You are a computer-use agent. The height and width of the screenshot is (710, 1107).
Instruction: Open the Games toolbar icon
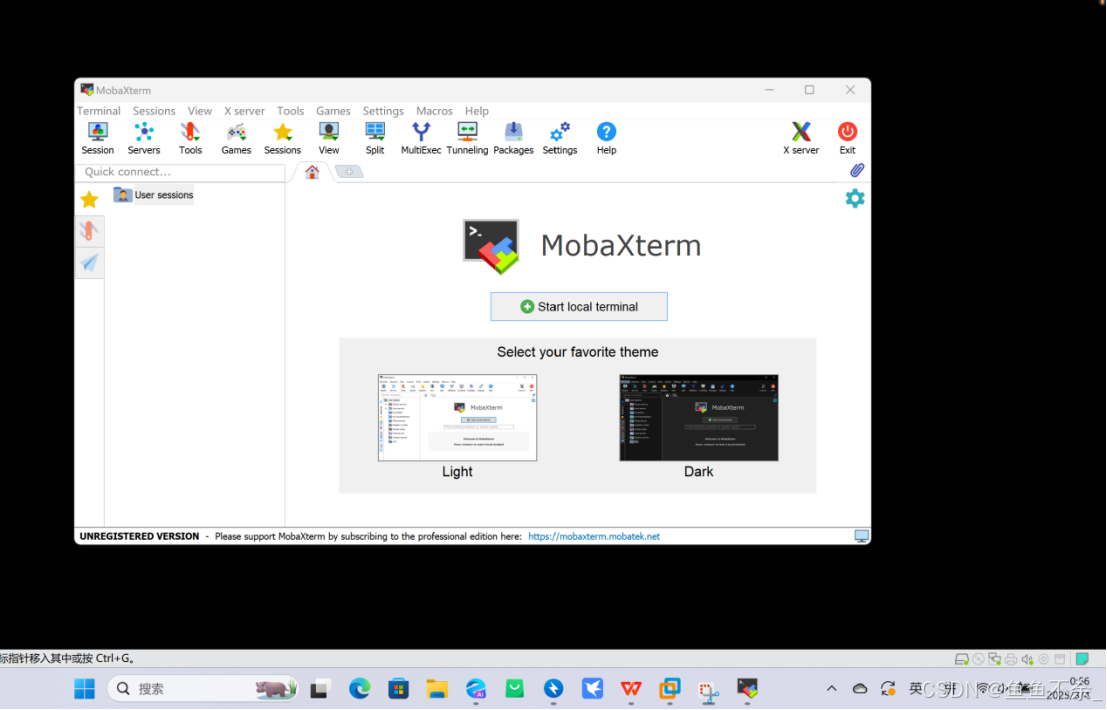tap(236, 138)
